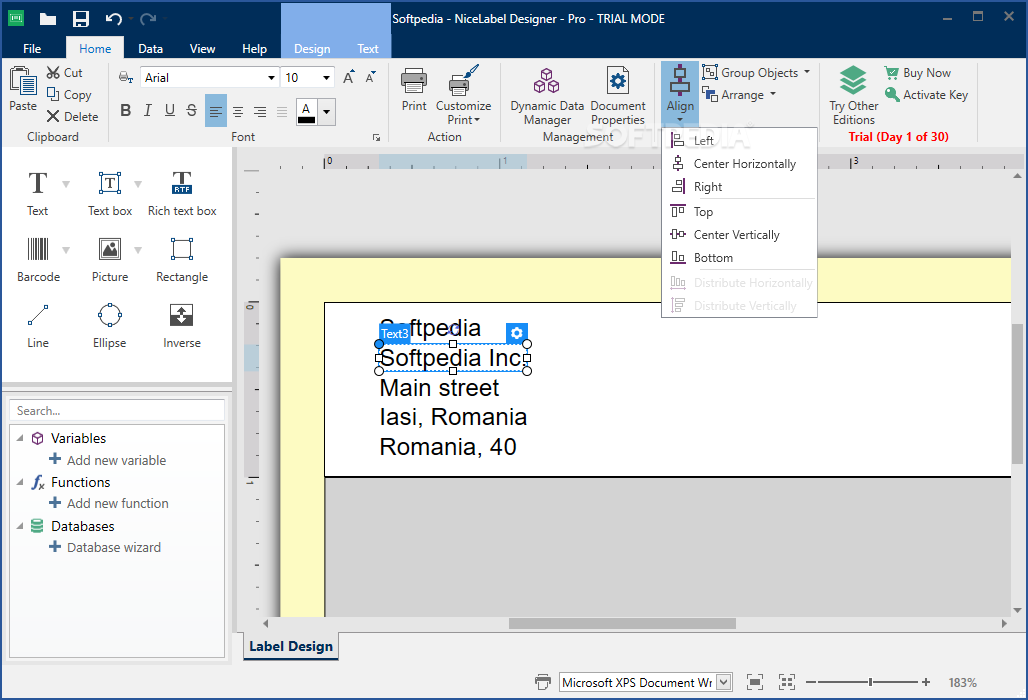Open the font color dropdown arrow
The height and width of the screenshot is (700, 1028).
tap(326, 111)
